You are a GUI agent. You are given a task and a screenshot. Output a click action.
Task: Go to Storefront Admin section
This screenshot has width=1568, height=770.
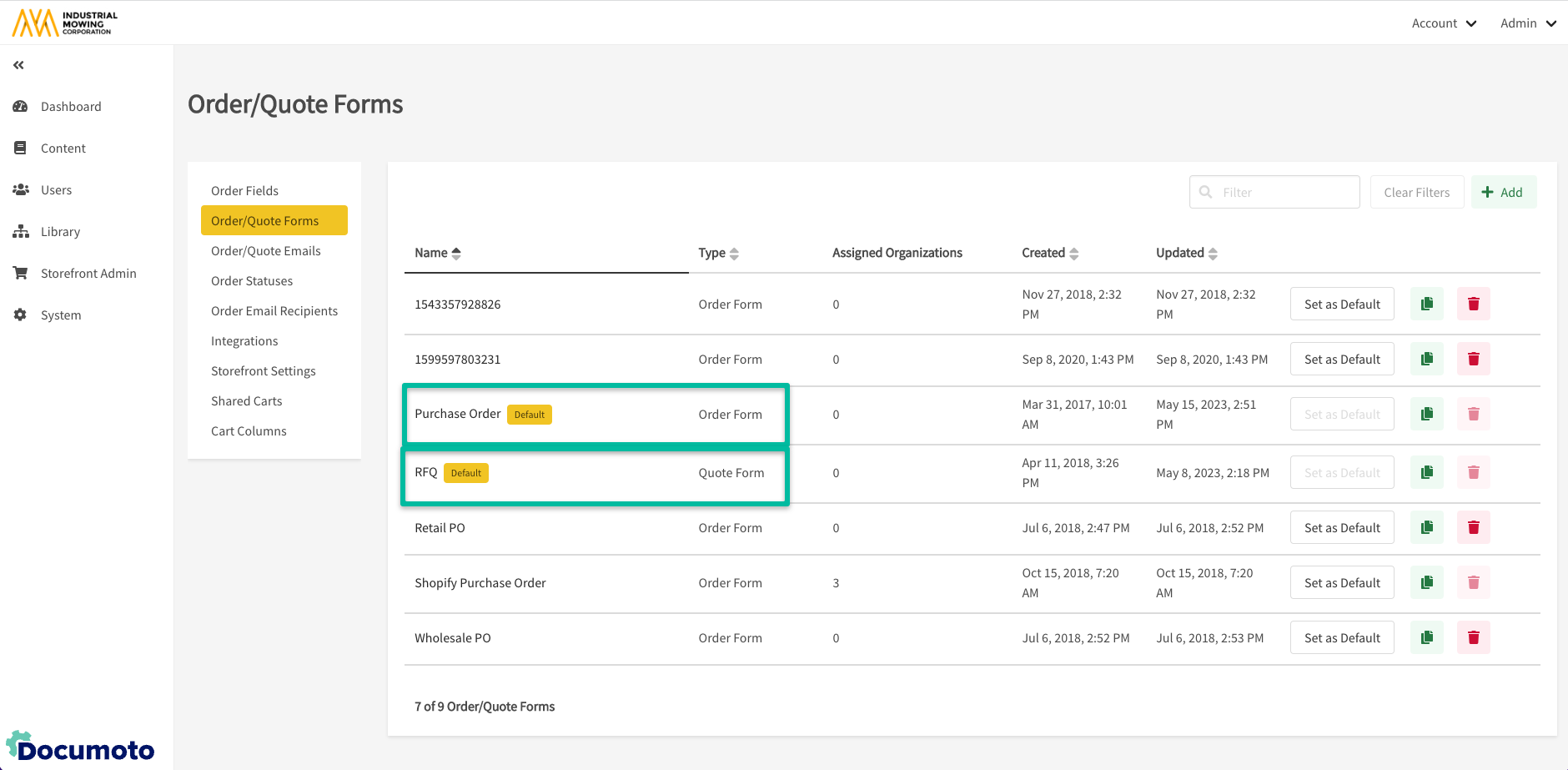click(x=88, y=274)
